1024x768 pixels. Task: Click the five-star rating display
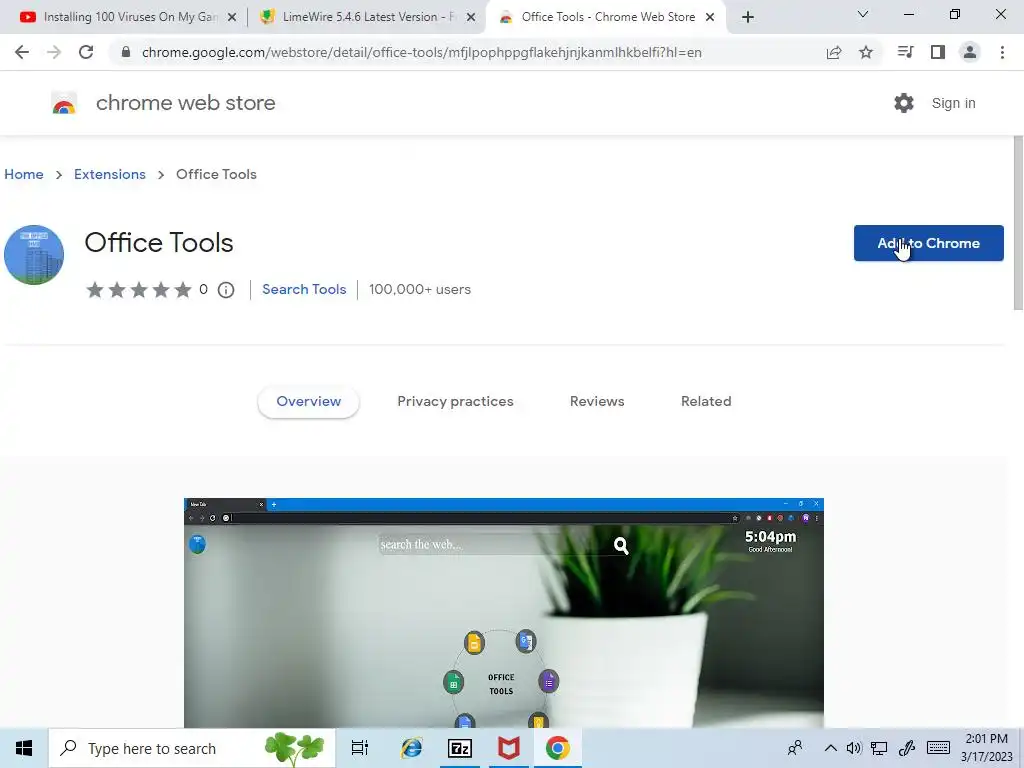click(138, 290)
